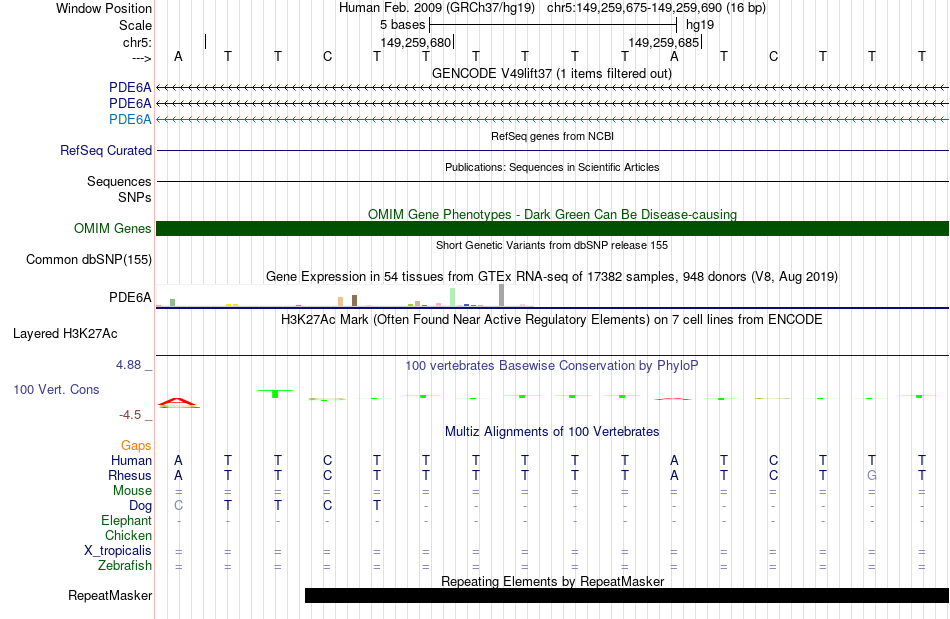Screen dimensions: 950x619
Task: Click the black RepeatMasker element bar
Action: pyautogui.click(x=626, y=595)
